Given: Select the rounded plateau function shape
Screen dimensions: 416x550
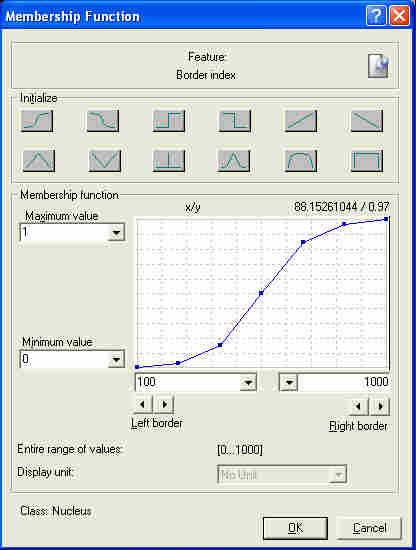Looking at the screenshot, I should (x=301, y=161).
